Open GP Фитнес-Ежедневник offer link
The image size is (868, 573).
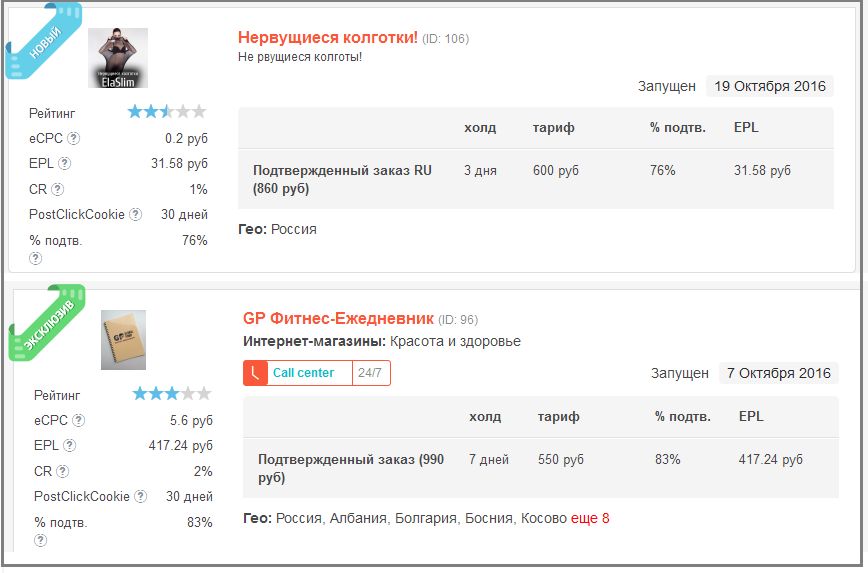click(338, 318)
